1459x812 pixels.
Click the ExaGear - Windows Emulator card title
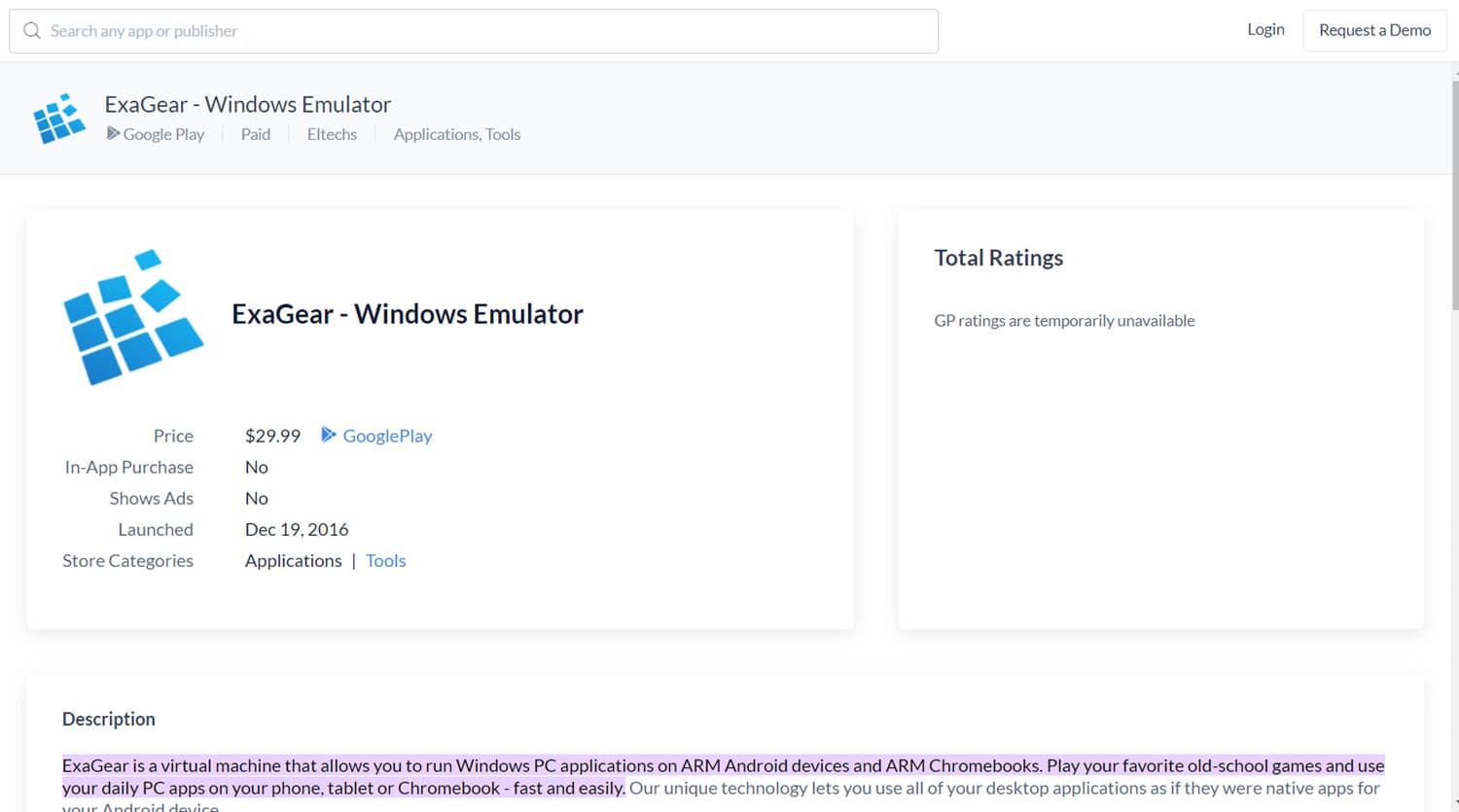[408, 314]
